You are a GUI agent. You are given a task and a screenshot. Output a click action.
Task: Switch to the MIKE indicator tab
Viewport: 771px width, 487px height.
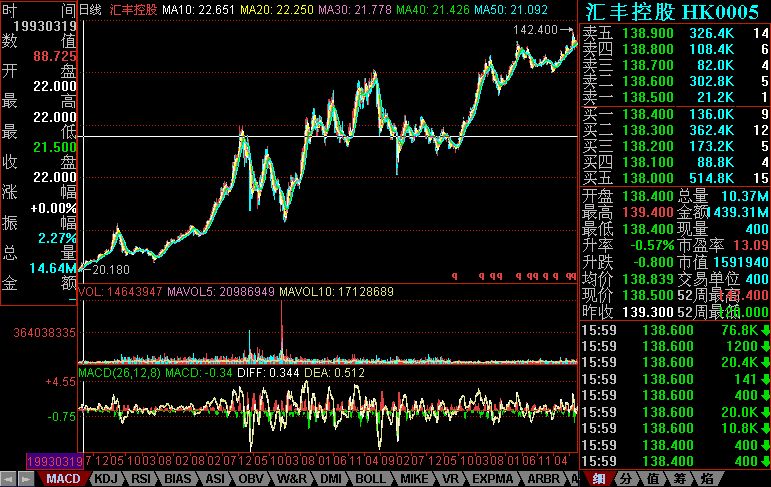pyautogui.click(x=412, y=479)
